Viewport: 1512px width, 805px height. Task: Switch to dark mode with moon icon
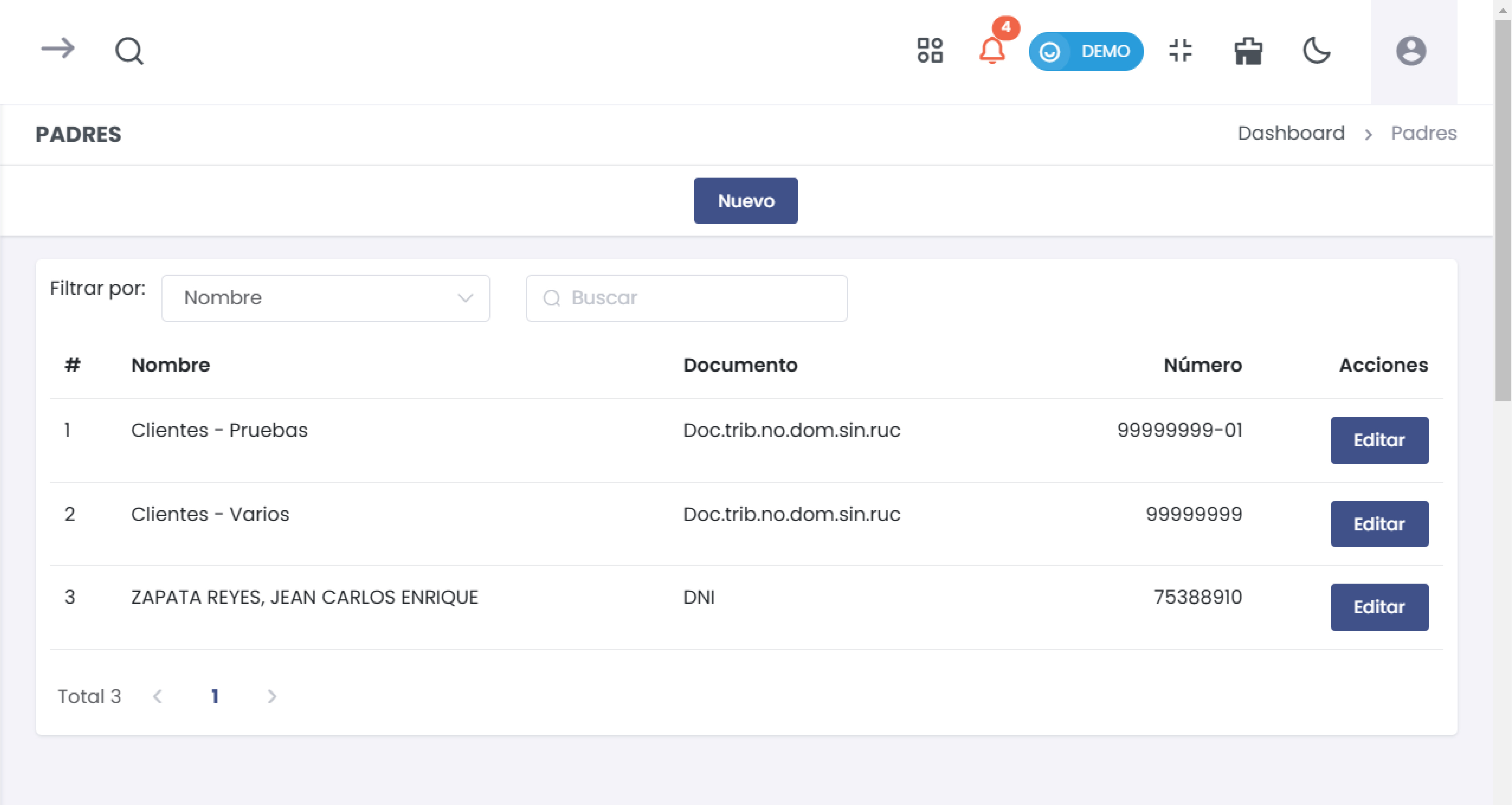[x=1317, y=52]
